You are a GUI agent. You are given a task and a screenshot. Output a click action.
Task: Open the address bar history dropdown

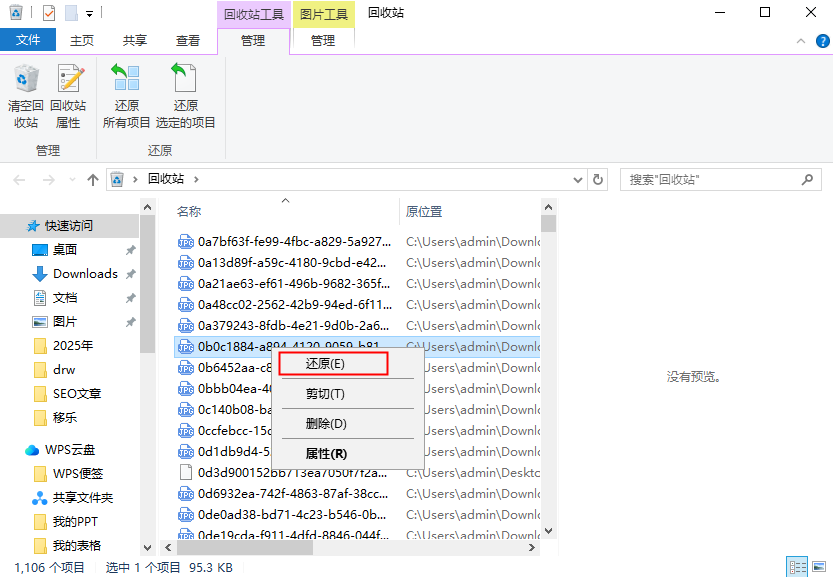coord(577,179)
